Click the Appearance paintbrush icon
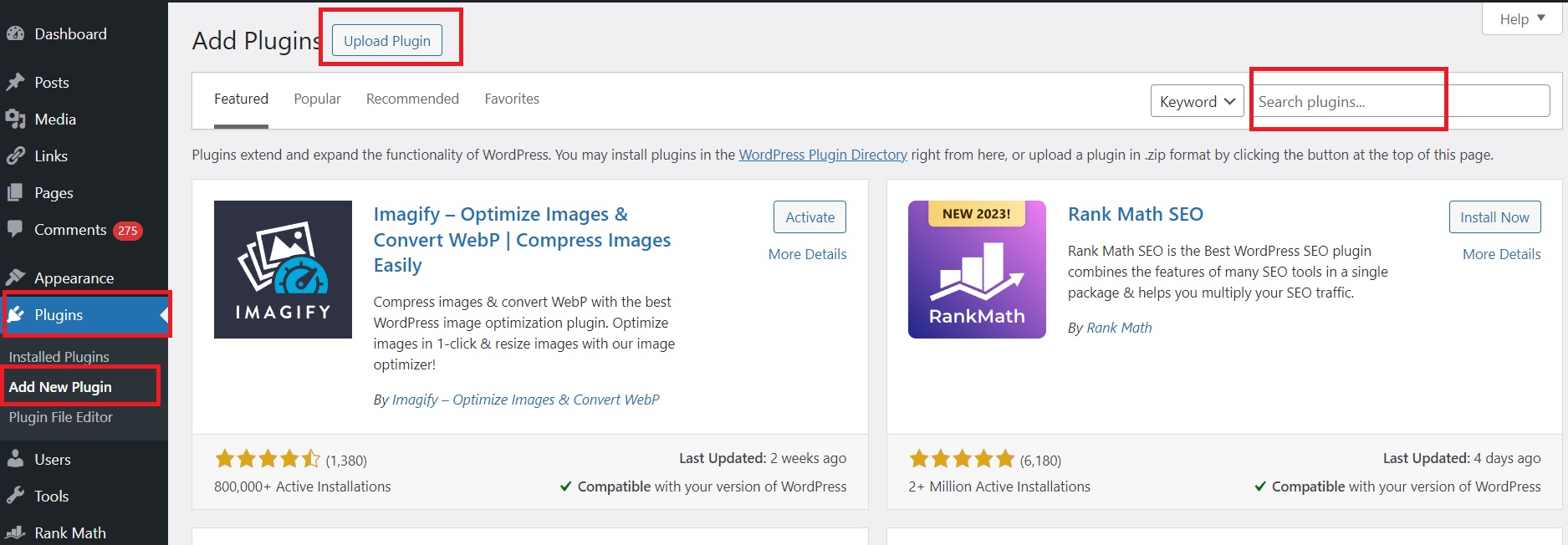The image size is (1568, 545). [15, 278]
